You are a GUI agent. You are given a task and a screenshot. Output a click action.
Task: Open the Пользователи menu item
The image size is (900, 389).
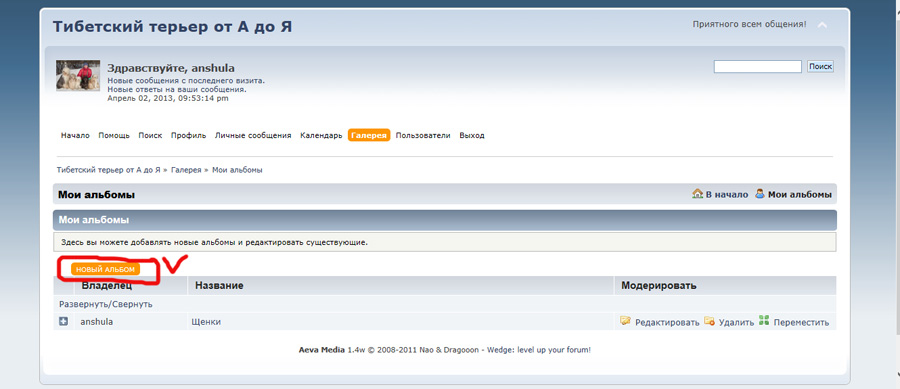(x=423, y=135)
